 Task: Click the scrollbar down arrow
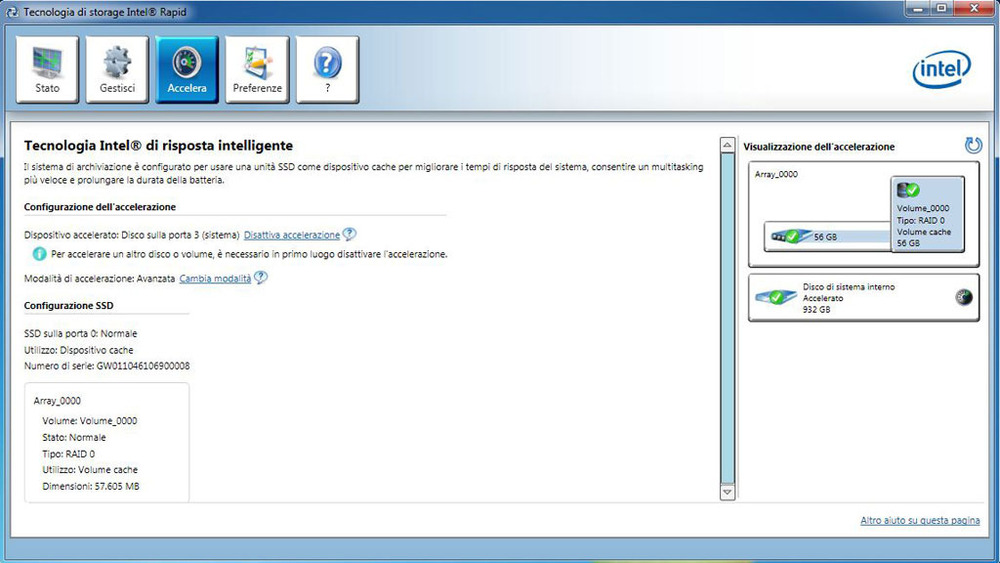(727, 492)
